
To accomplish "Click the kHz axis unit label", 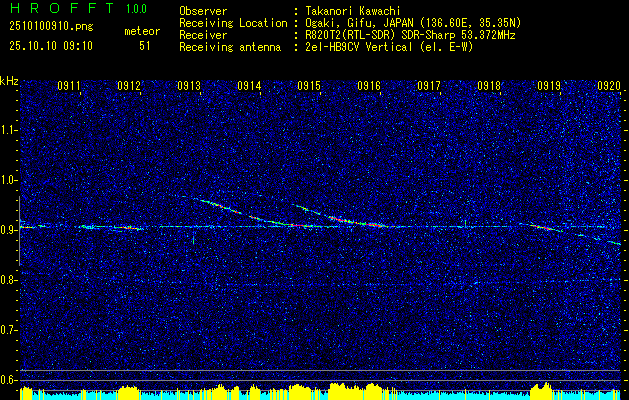I will tap(9, 81).
